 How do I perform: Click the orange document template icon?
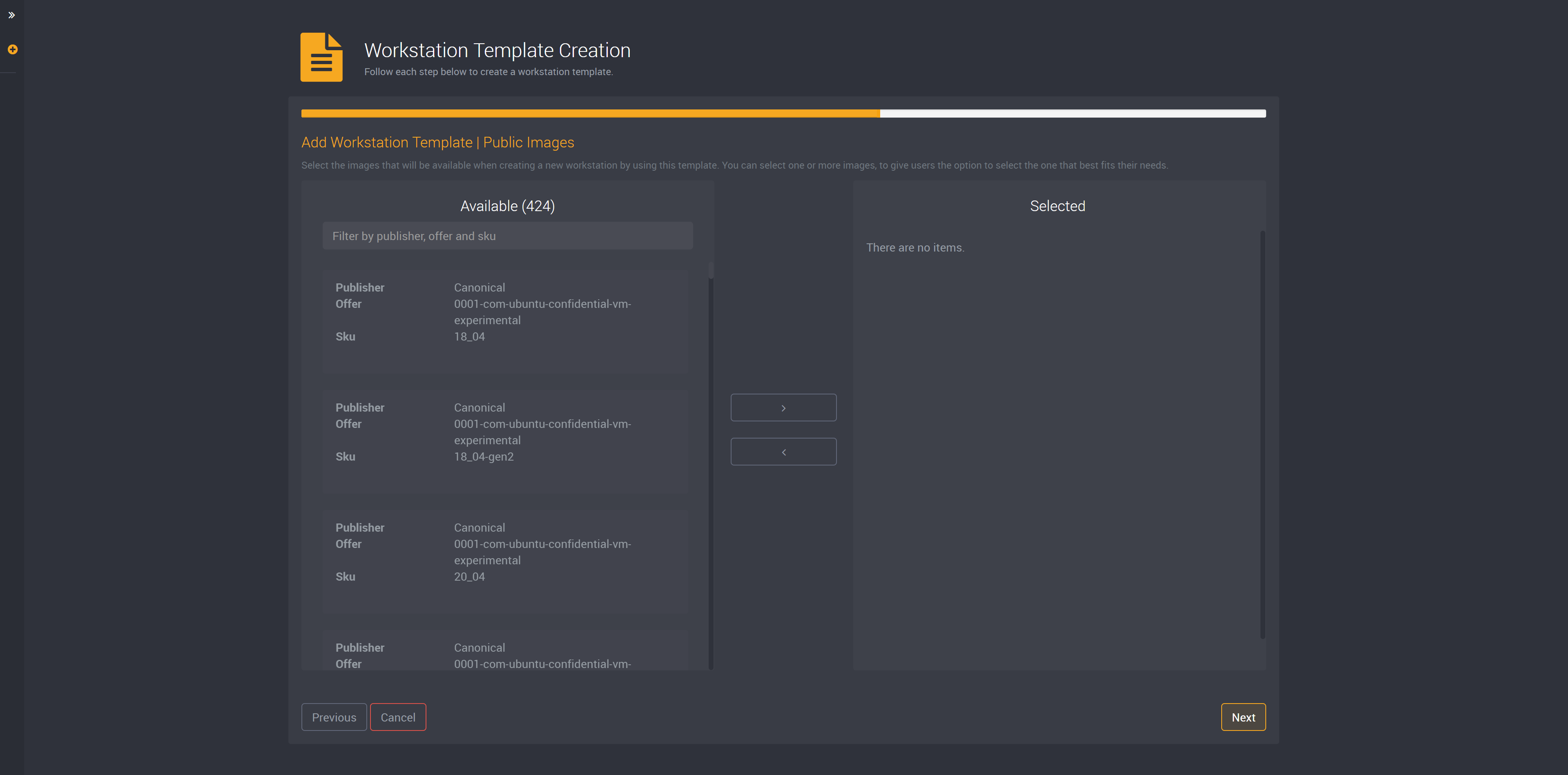[321, 57]
